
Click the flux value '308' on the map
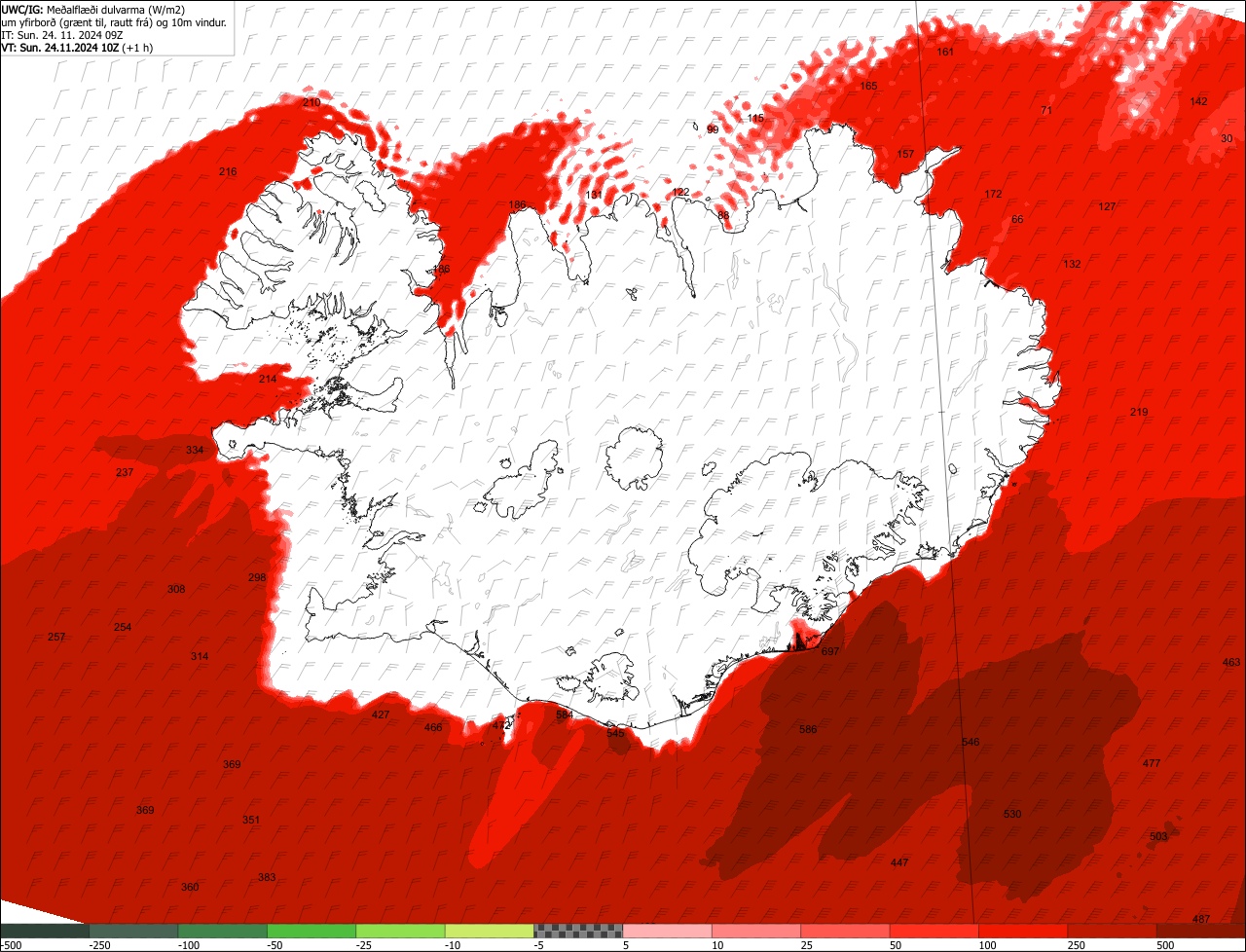[176, 589]
